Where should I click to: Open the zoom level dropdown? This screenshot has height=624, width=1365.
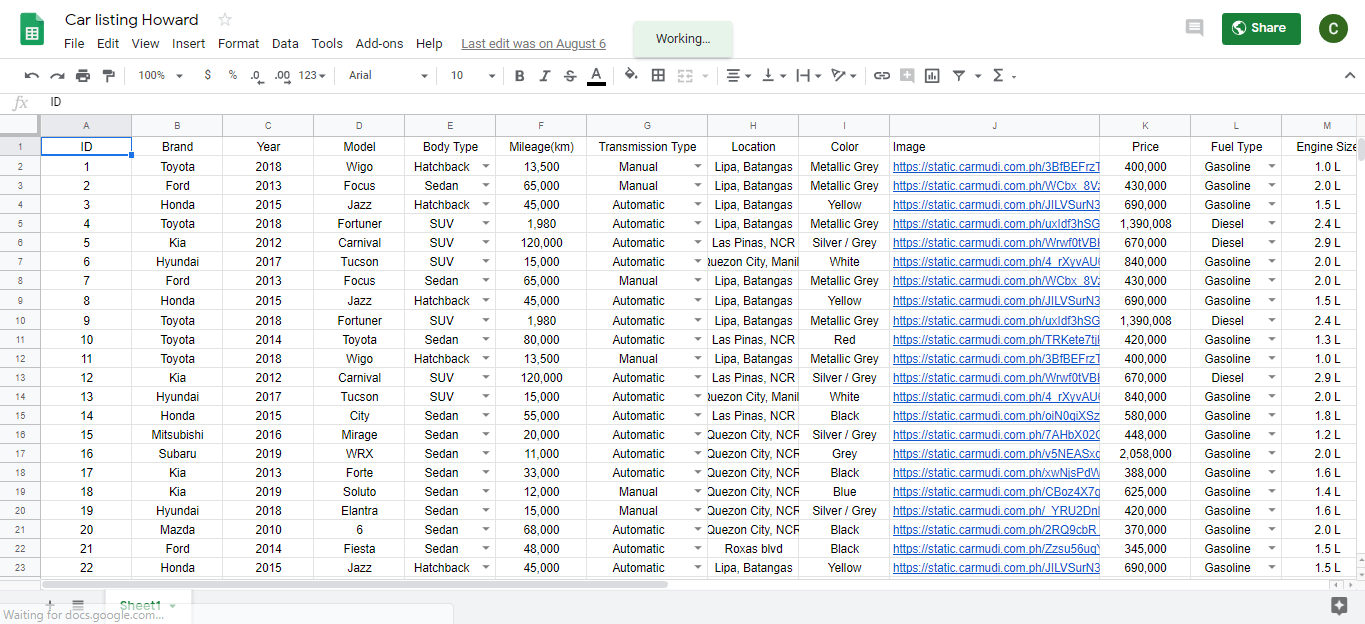(160, 76)
